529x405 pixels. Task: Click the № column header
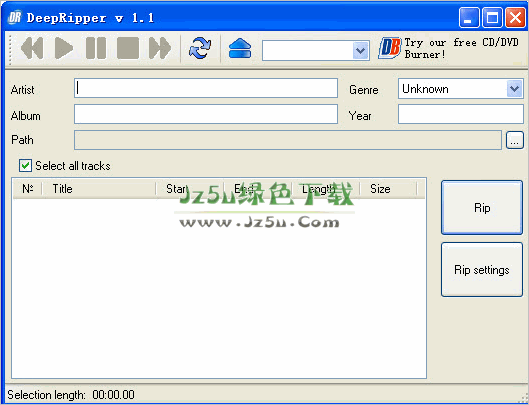pos(27,189)
